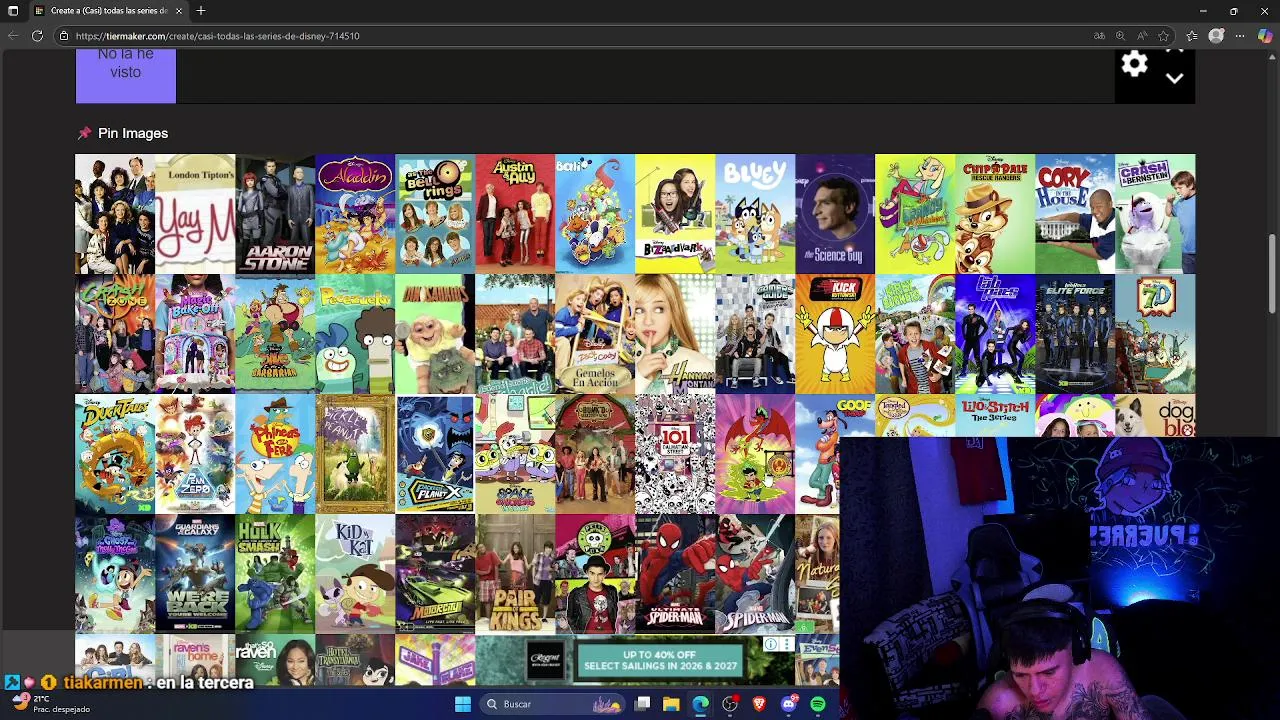
Task: Select the 7D series image
Action: coord(1155,333)
